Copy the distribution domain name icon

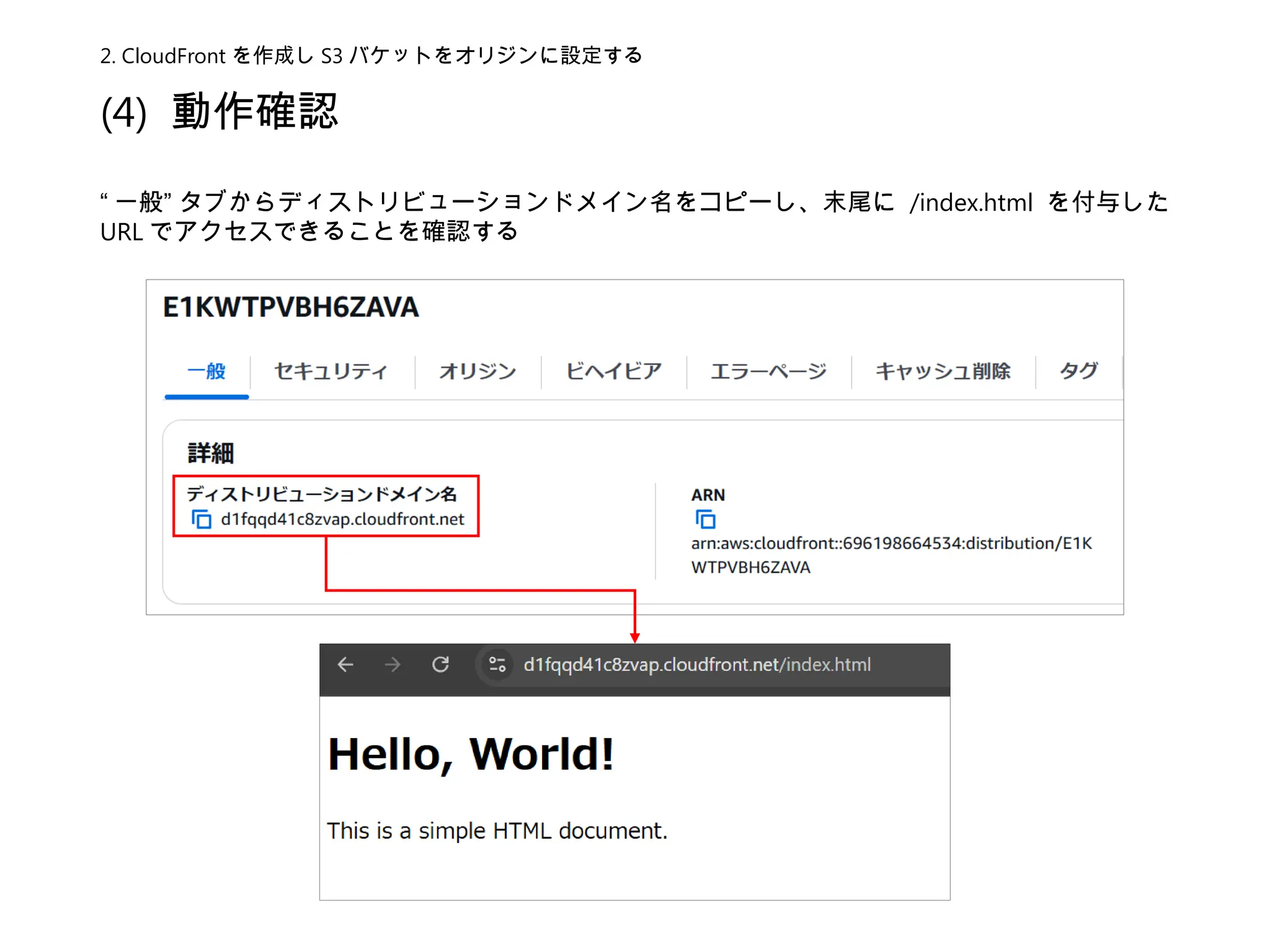pyautogui.click(x=201, y=519)
